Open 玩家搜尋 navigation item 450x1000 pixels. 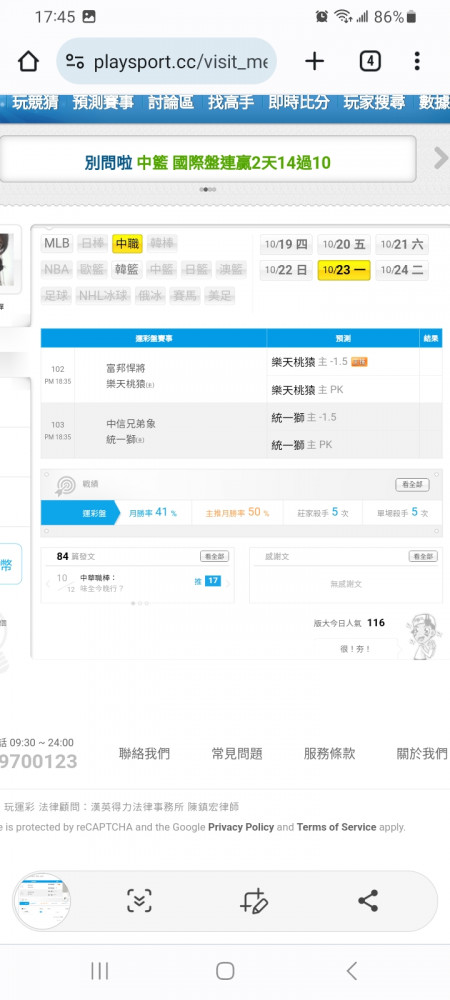[374, 102]
